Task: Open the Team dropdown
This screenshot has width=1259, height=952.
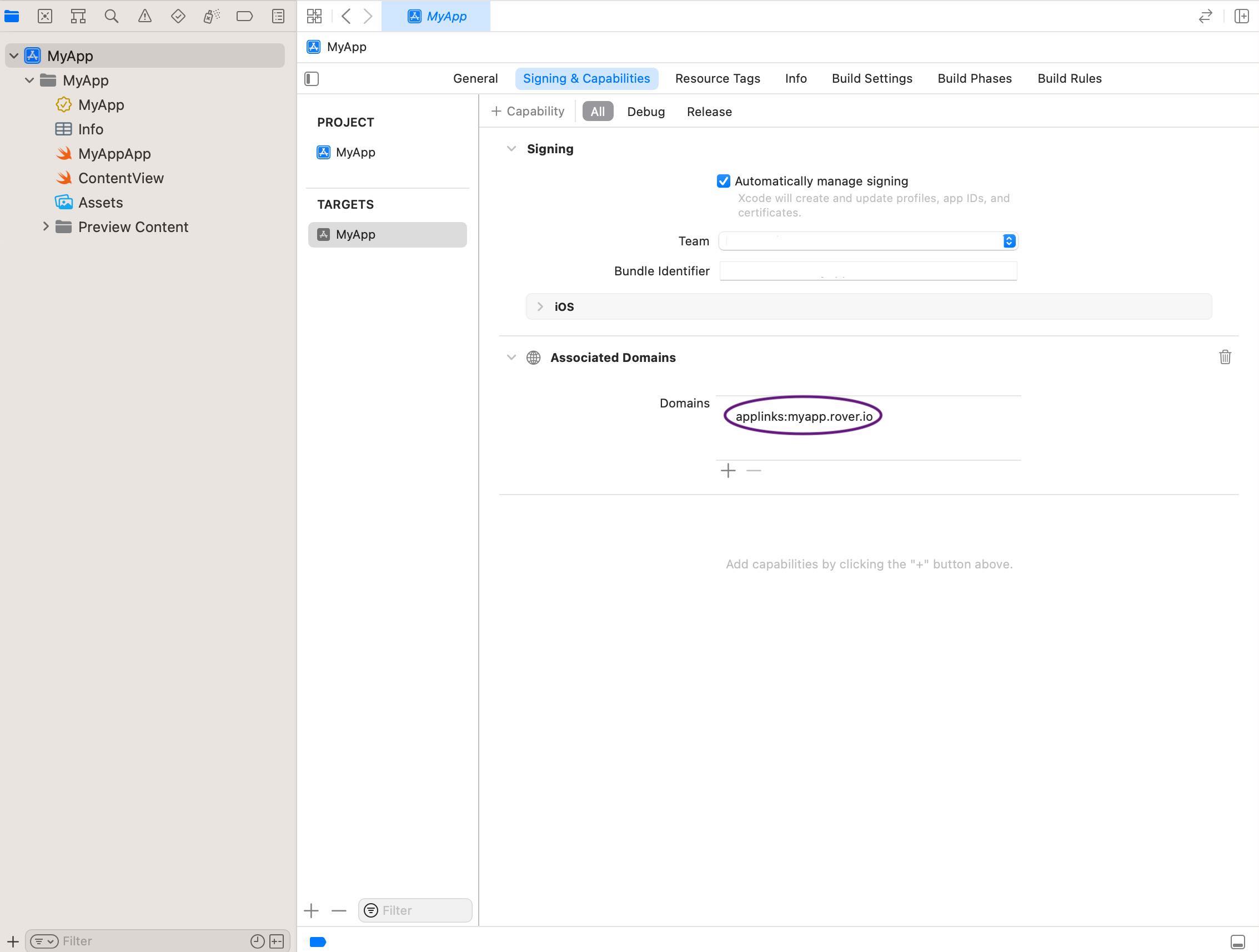Action: (868, 241)
